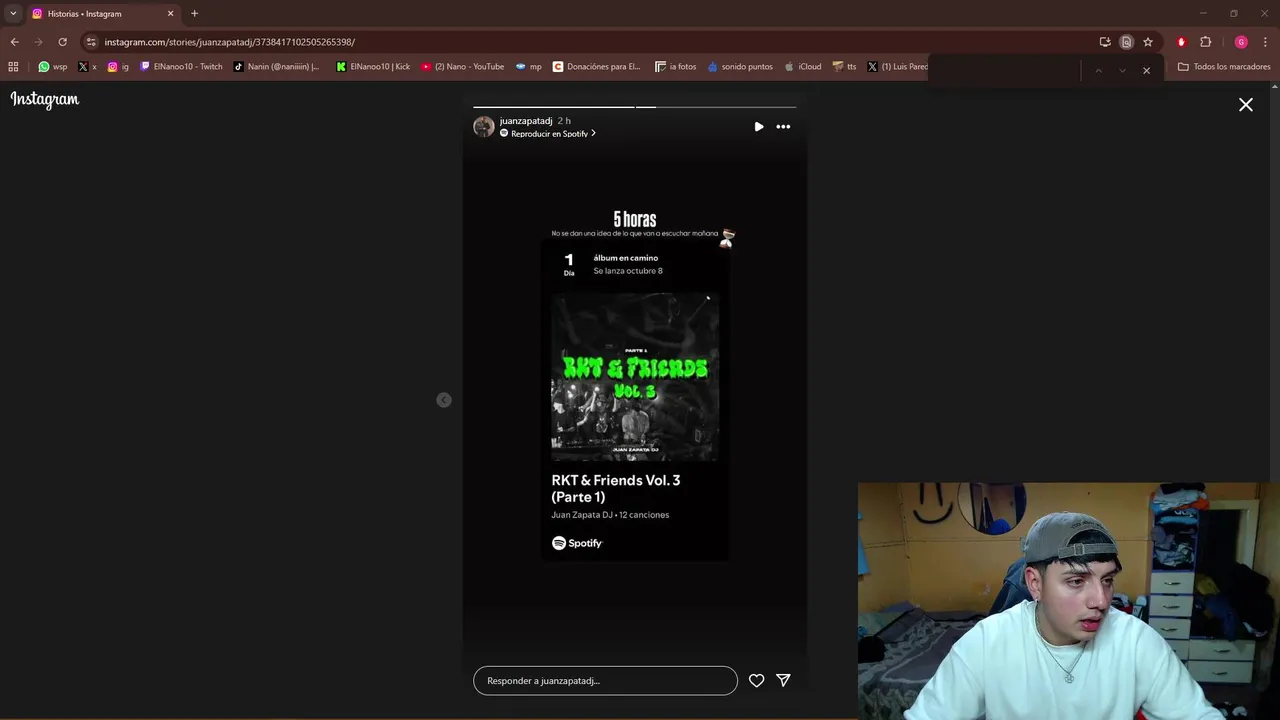This screenshot has width=1280, height=720.
Task: Go to the previous story with the left arrow
Action: 444,400
